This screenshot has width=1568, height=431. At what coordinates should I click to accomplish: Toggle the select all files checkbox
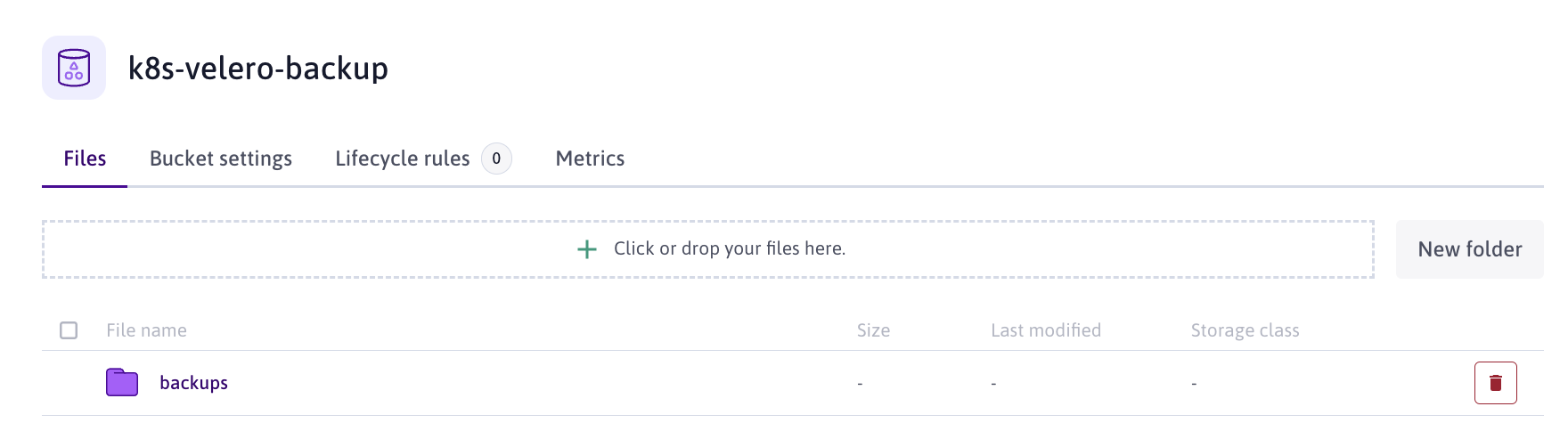pyautogui.click(x=69, y=330)
